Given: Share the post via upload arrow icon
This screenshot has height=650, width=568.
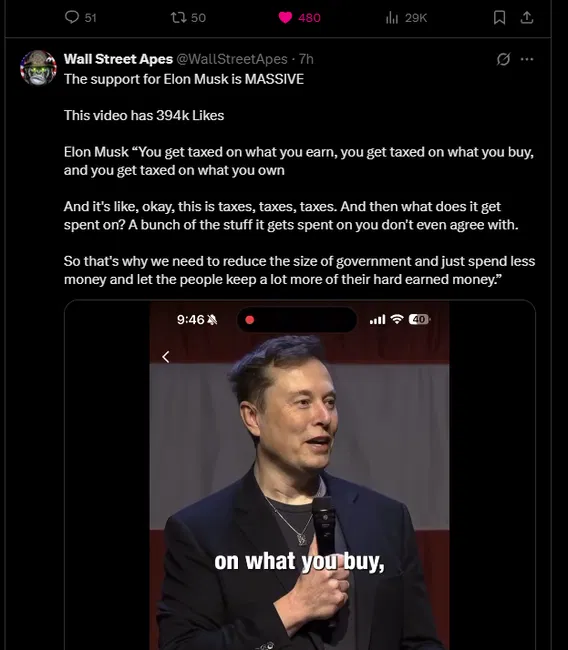Looking at the screenshot, I should tap(527, 17).
